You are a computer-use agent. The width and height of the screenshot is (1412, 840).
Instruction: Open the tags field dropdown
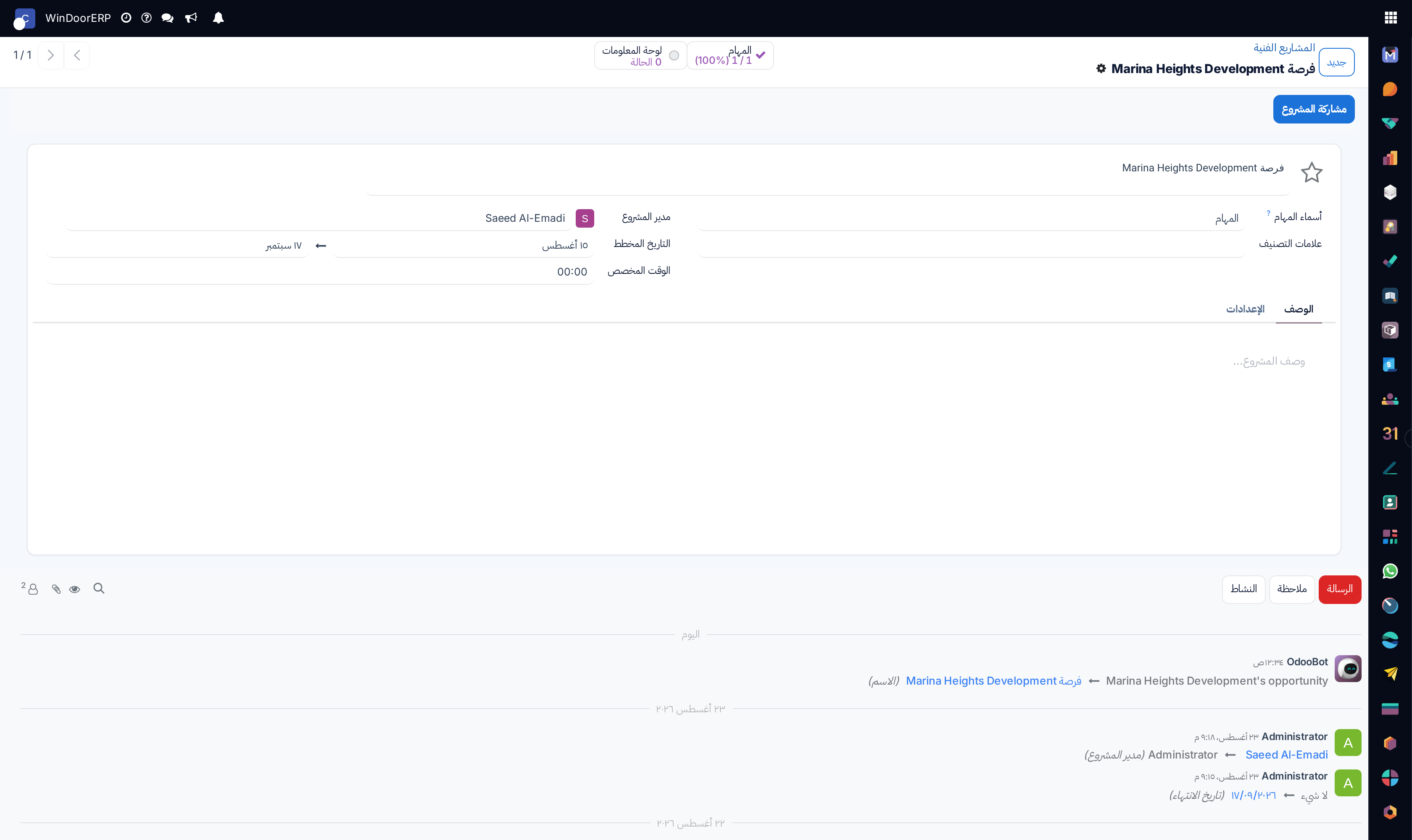tap(971, 244)
